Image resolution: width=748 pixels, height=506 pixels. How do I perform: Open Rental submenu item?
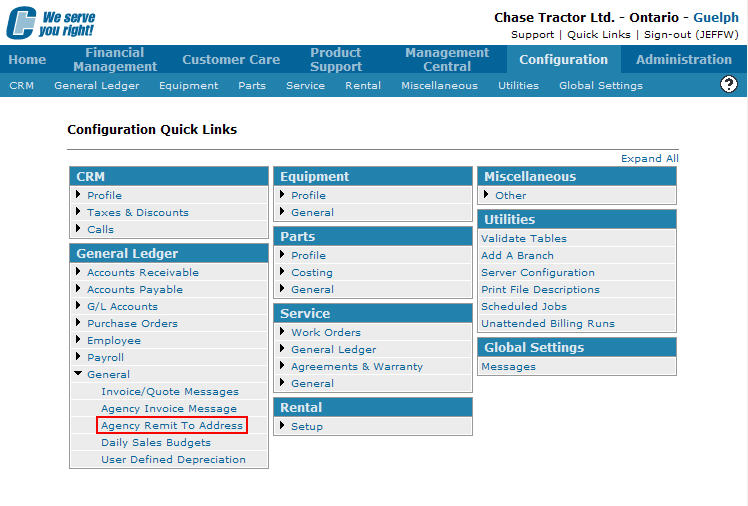click(x=363, y=86)
